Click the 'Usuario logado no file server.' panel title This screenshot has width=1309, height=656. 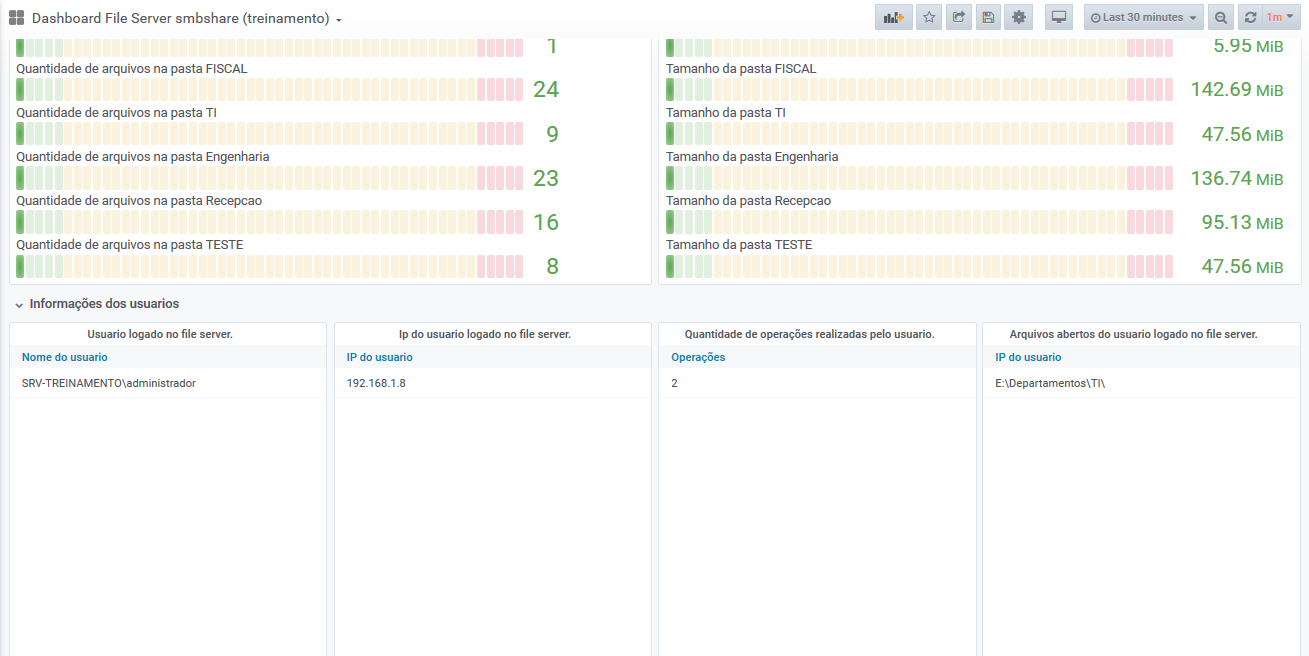point(160,334)
